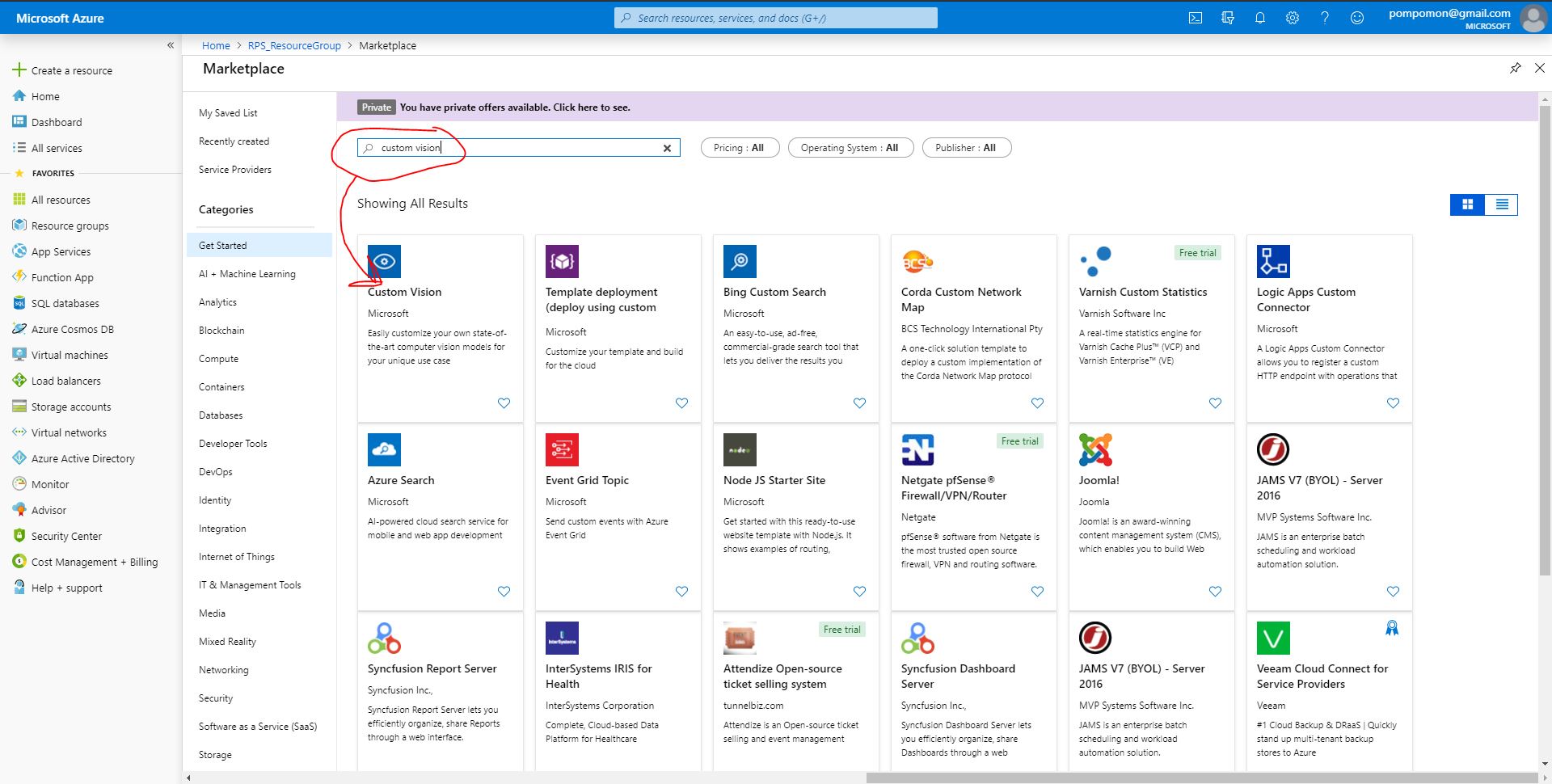Screen dimensions: 1552x784
Task: Clear the custom vision search text
Action: tap(667, 148)
